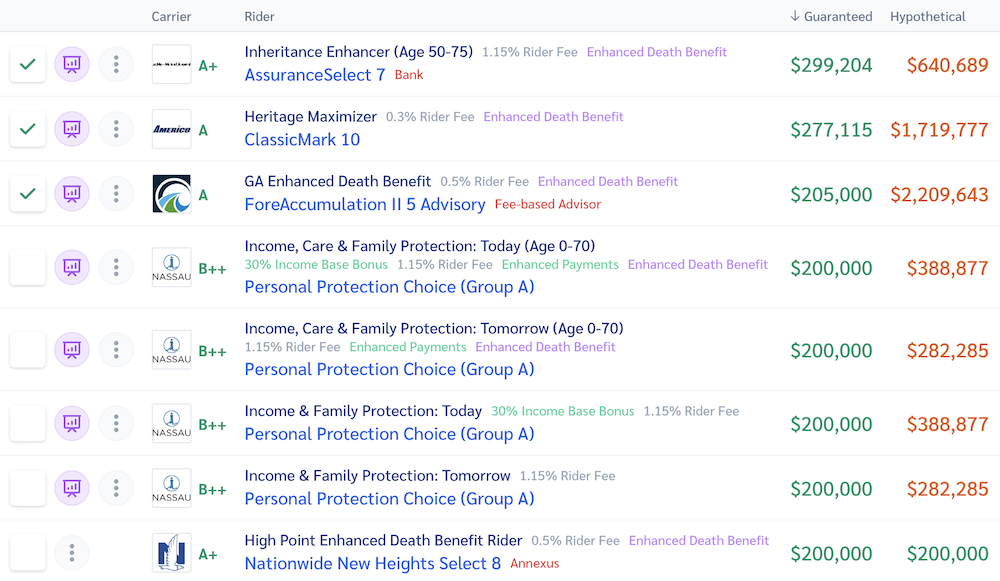The width and height of the screenshot is (1000, 581).
Task: Uncheck the ForeAccumulation II 5 Advisory checkbox
Action: click(x=28, y=194)
